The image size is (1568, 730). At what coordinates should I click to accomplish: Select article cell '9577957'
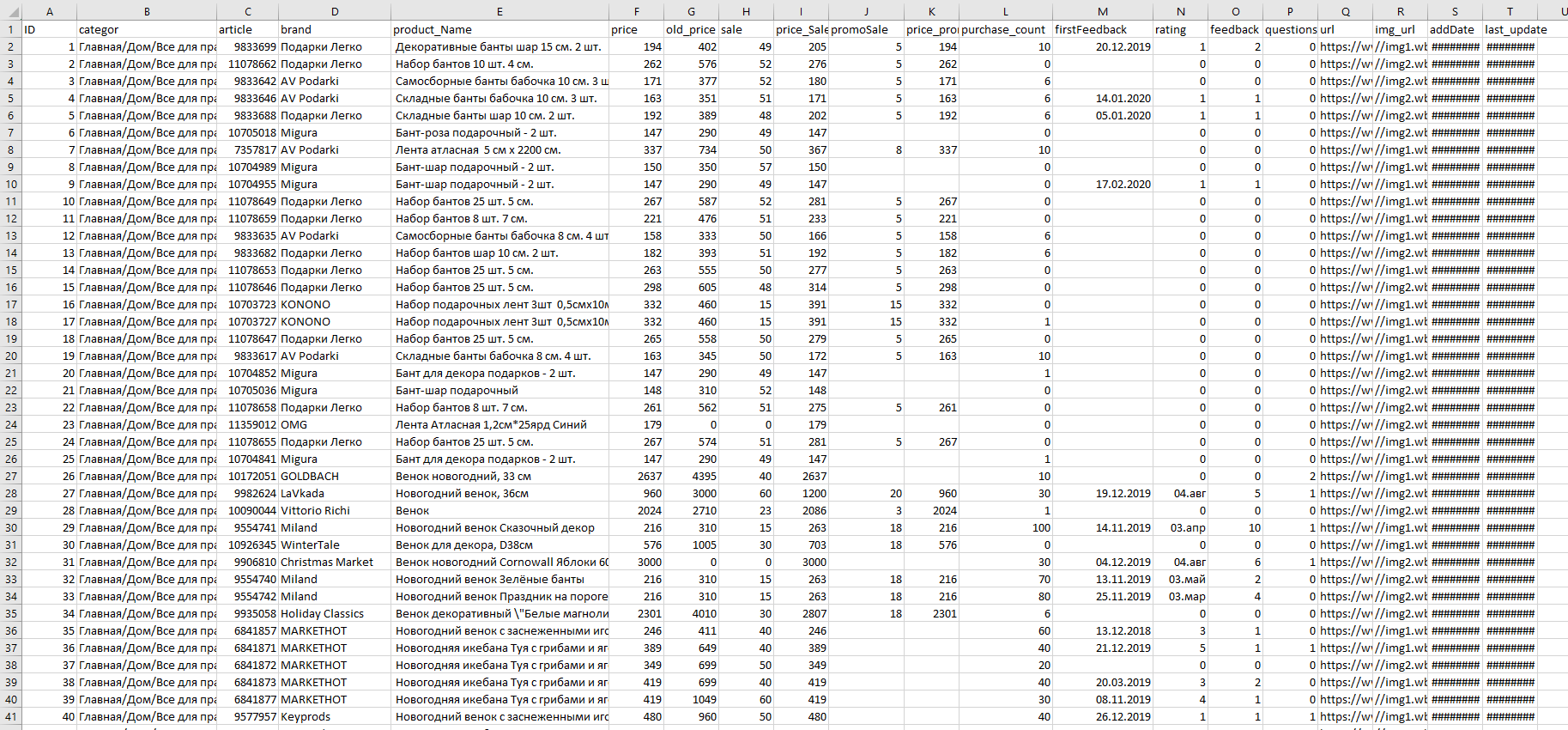(247, 716)
